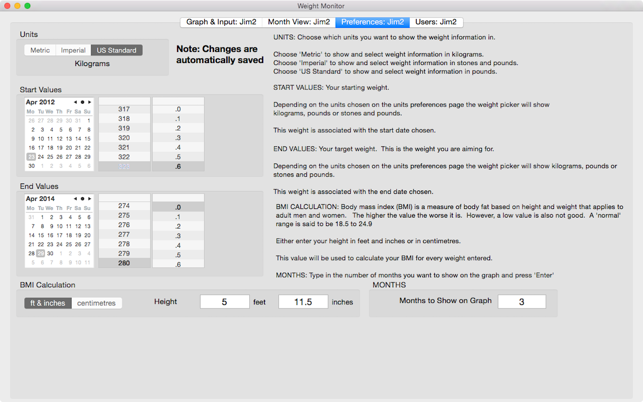Select 320 in start weight picker
Image resolution: width=643 pixels, height=402 pixels.
[x=124, y=138]
